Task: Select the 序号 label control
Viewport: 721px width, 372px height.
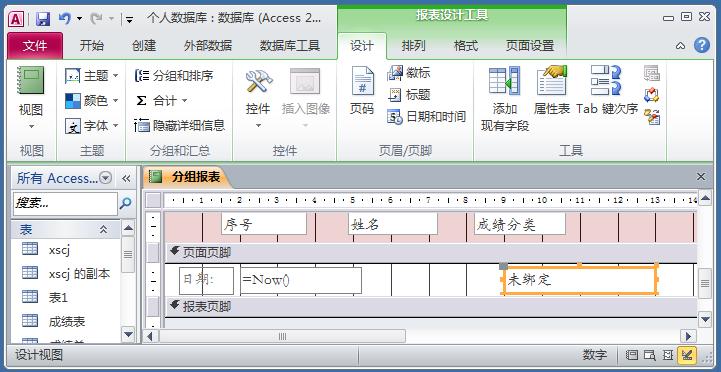Action: (263, 224)
